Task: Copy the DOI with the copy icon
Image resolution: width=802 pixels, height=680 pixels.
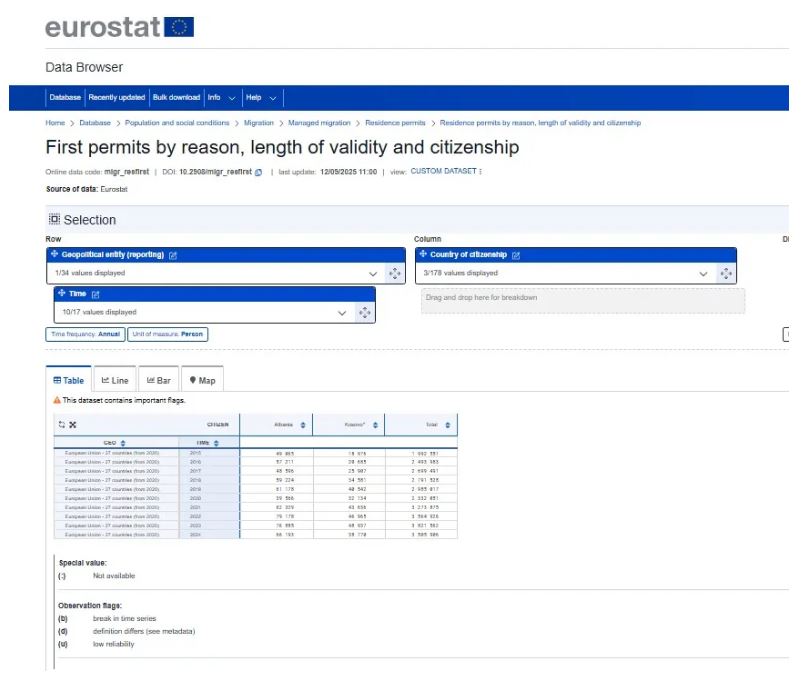Action: coord(259,172)
